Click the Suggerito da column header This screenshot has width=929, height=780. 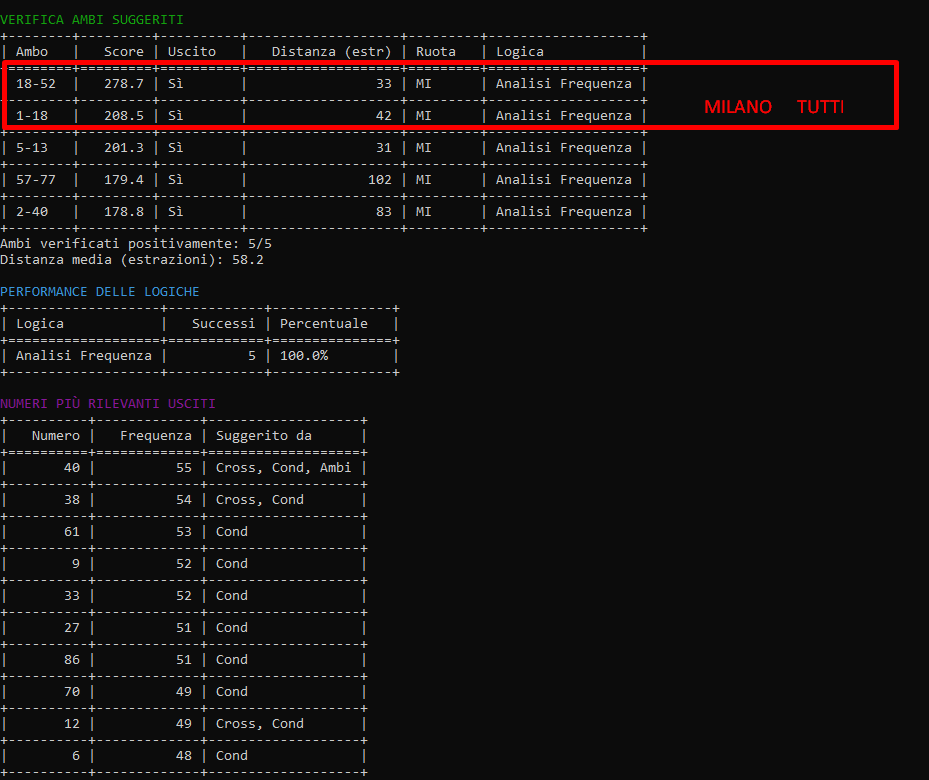tap(264, 435)
